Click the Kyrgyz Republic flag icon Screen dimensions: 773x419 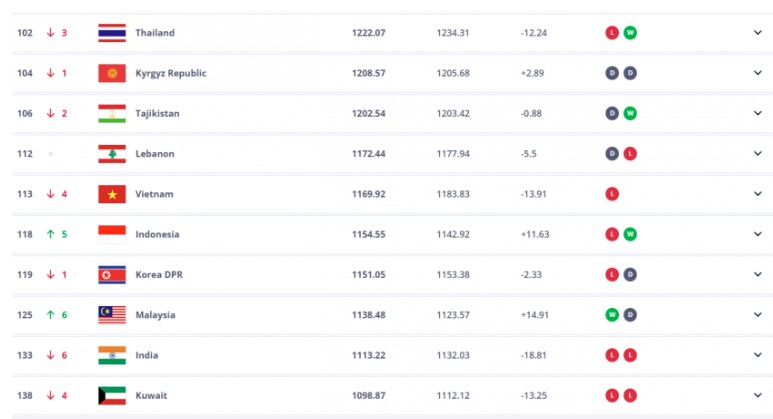[112, 73]
